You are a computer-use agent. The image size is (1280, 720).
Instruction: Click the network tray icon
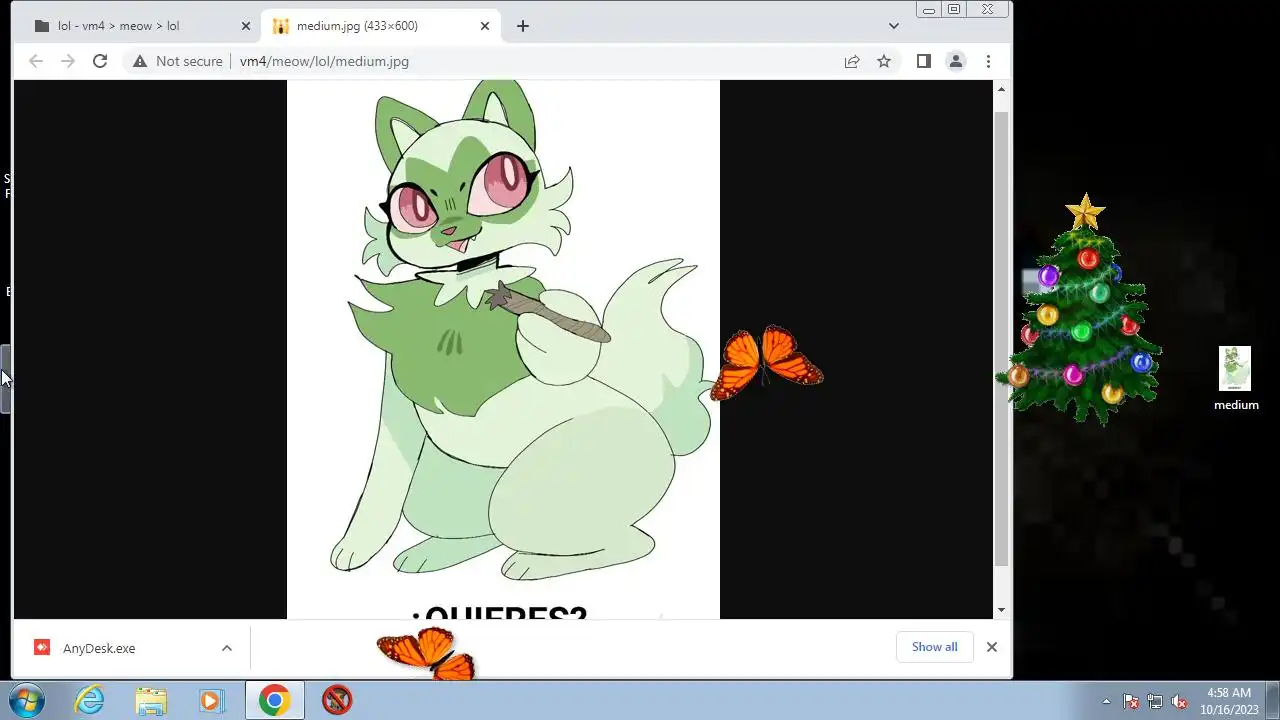coord(1155,701)
